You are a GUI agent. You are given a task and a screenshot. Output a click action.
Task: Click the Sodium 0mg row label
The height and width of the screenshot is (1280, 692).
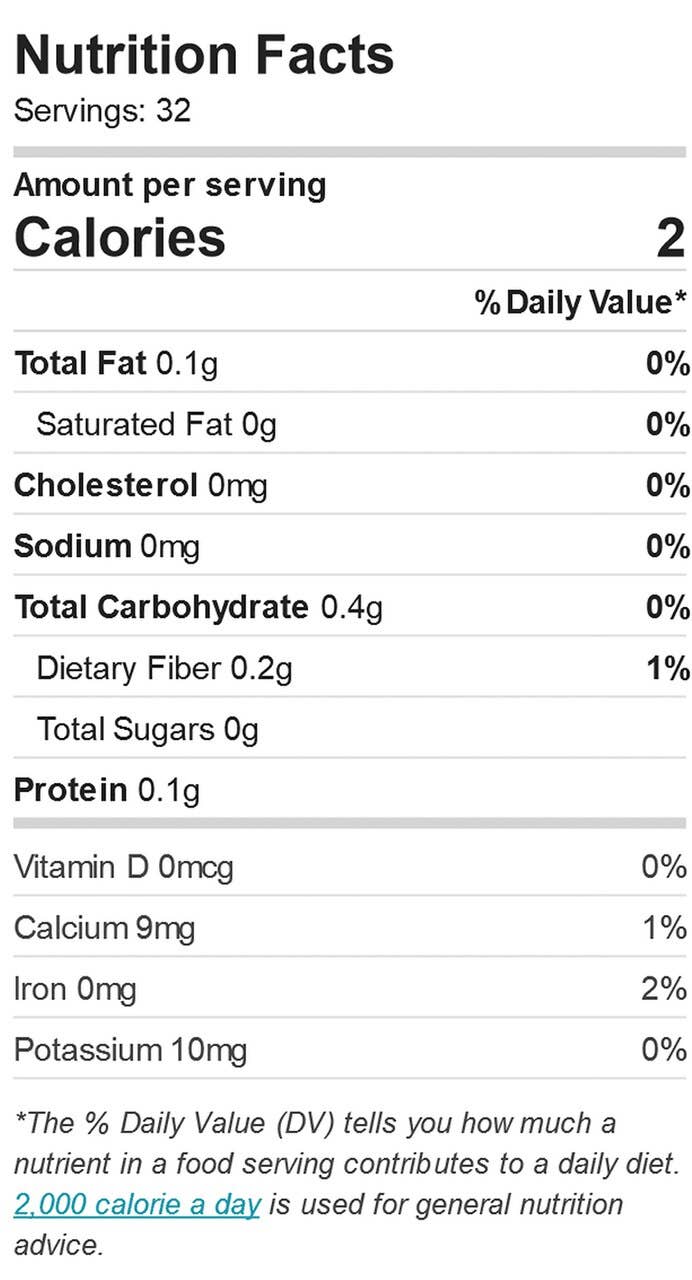coord(107,547)
